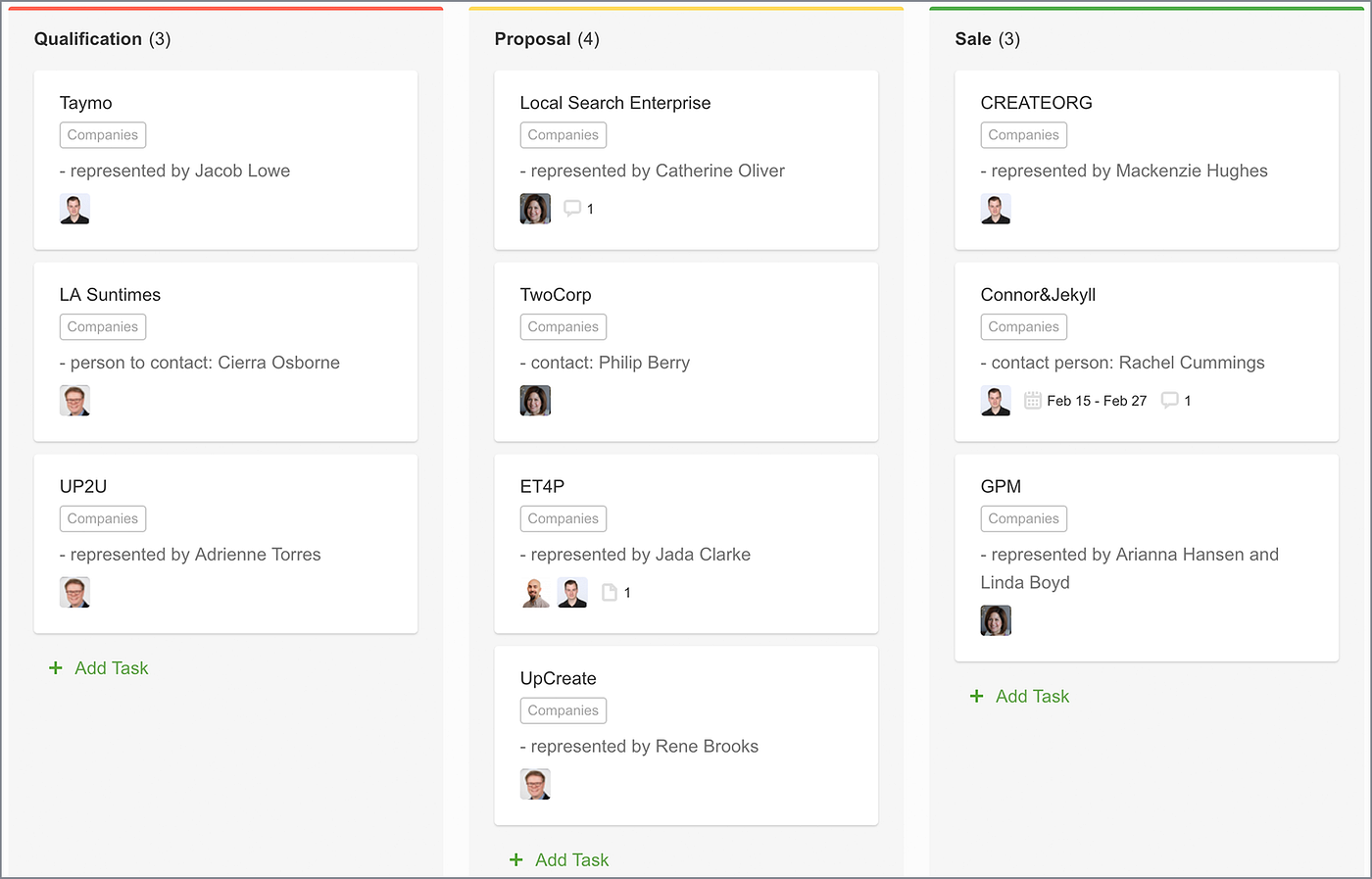Open the CREATEORG card
The image size is (1372, 879).
pos(1036,102)
